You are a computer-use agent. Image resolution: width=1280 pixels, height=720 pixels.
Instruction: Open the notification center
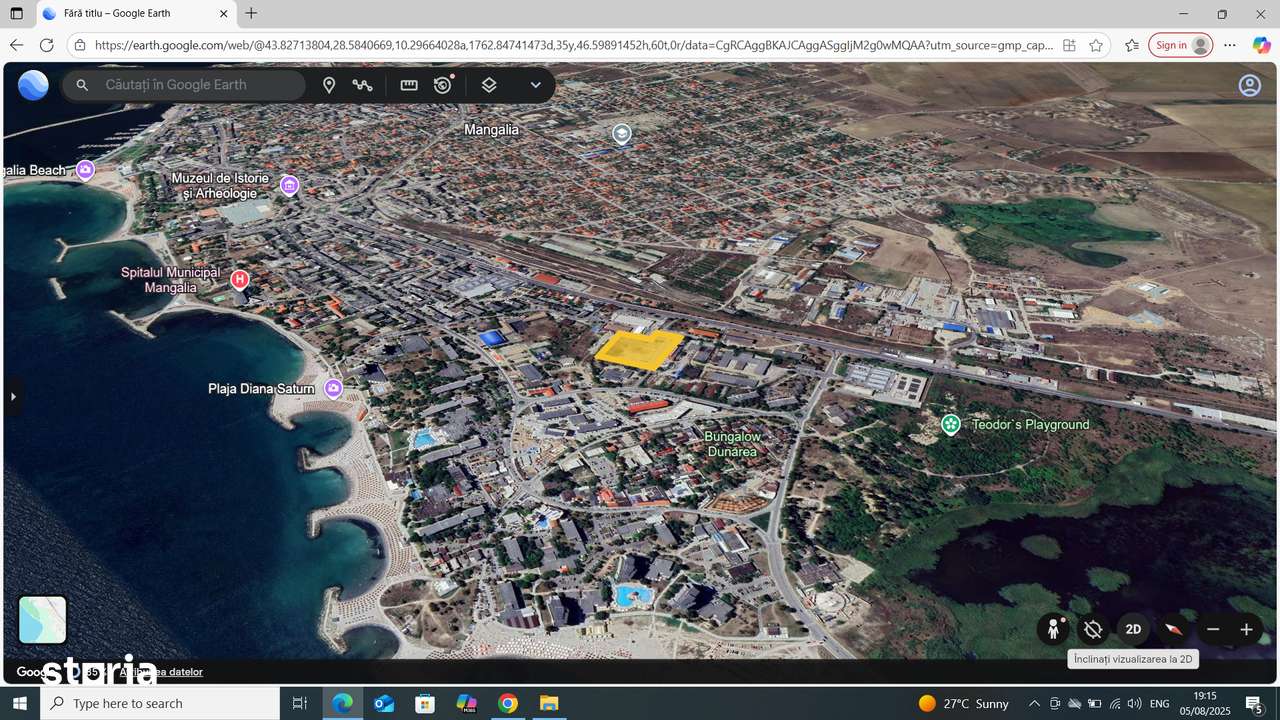[1254, 703]
